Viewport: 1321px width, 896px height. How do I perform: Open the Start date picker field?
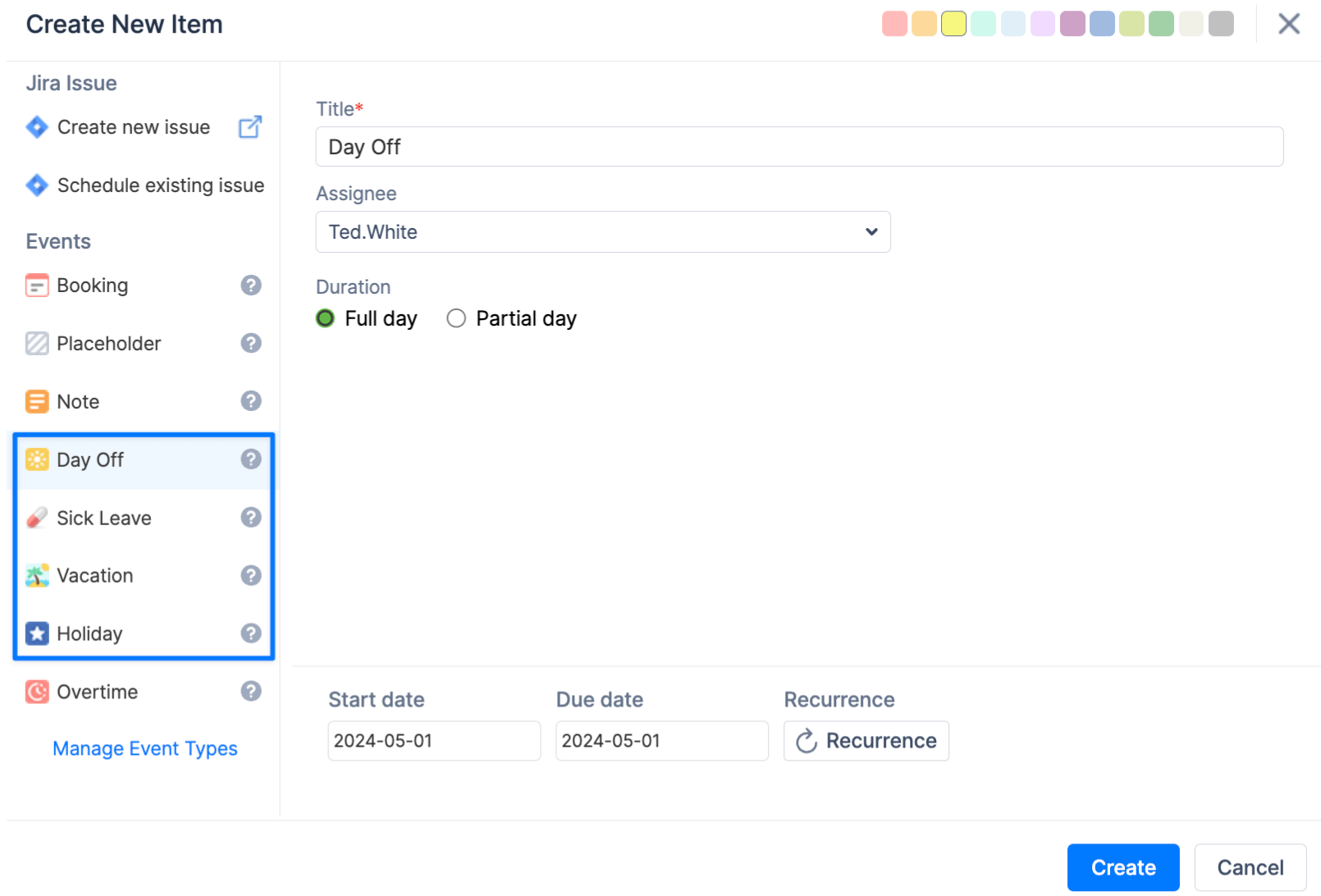pyautogui.click(x=434, y=741)
